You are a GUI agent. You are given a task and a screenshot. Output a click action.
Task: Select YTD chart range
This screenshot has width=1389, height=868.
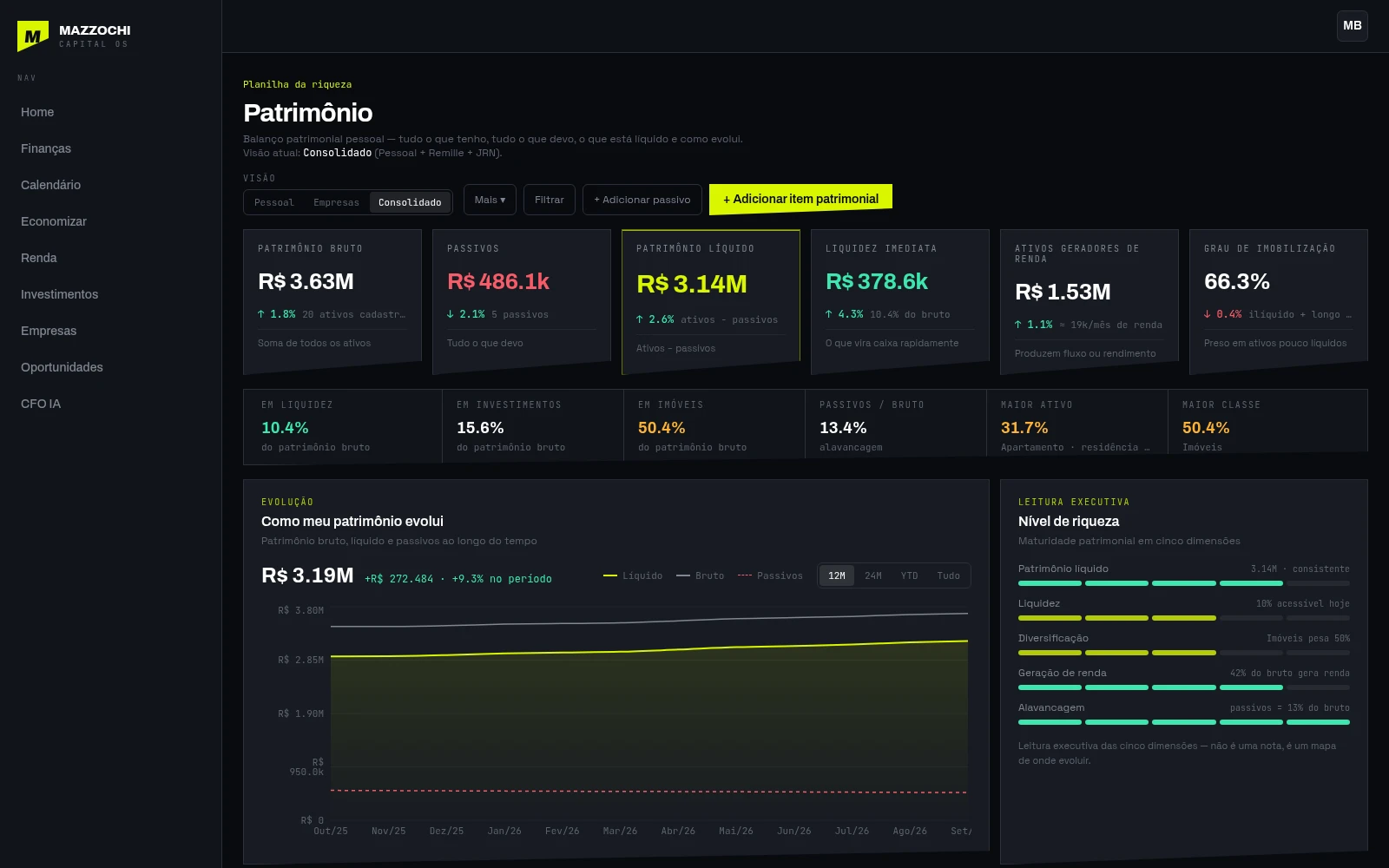pyautogui.click(x=909, y=575)
